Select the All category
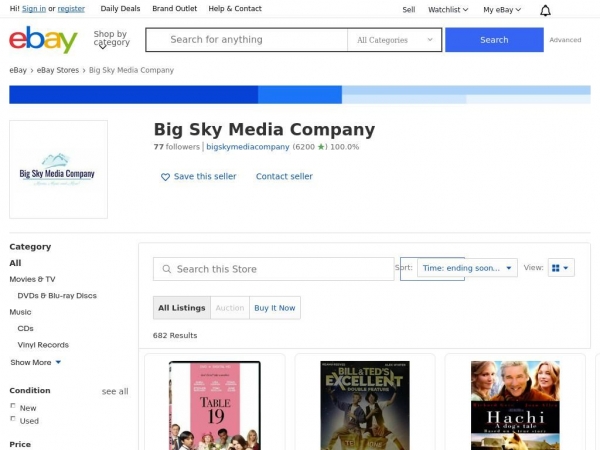600x450 pixels. [15, 263]
